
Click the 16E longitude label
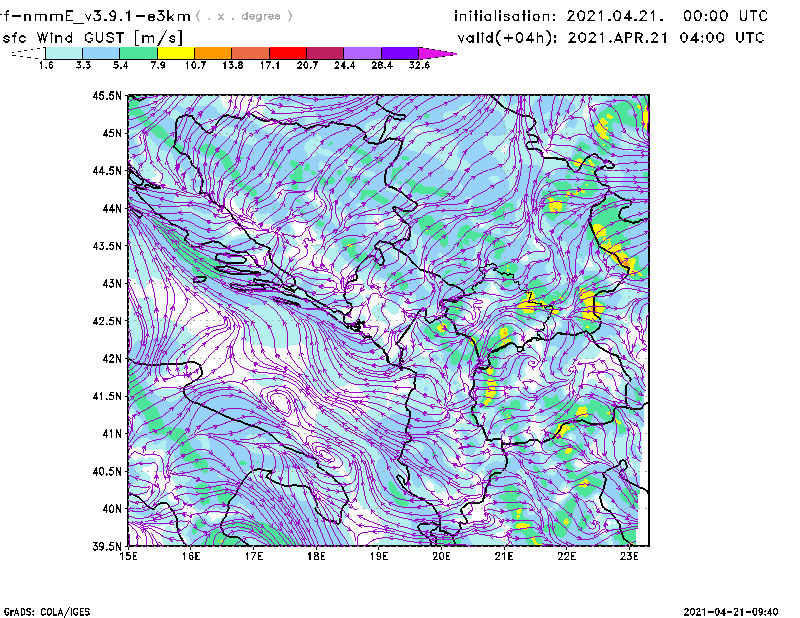[191, 556]
